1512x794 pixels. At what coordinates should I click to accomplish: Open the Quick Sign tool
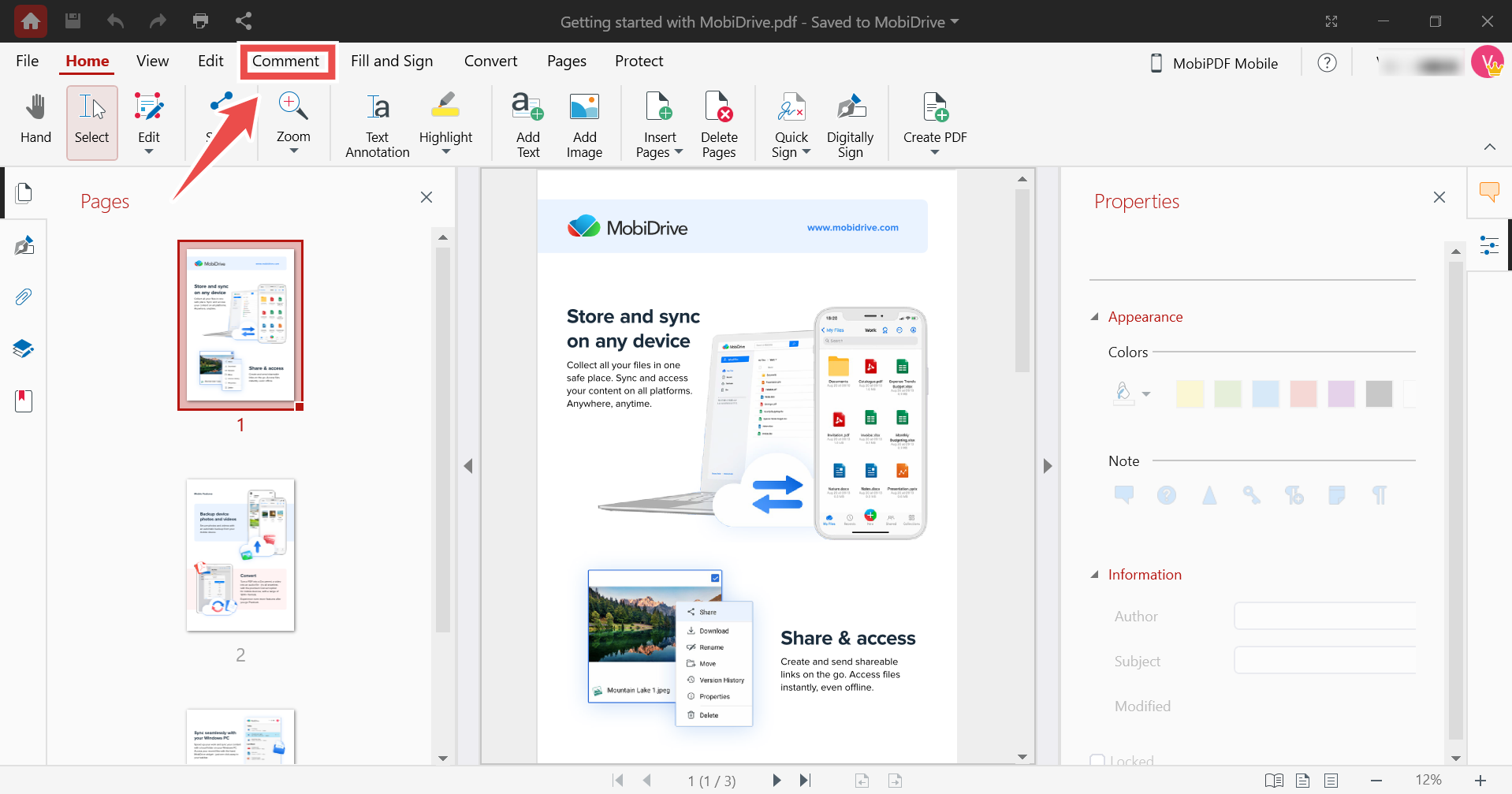[x=791, y=125]
